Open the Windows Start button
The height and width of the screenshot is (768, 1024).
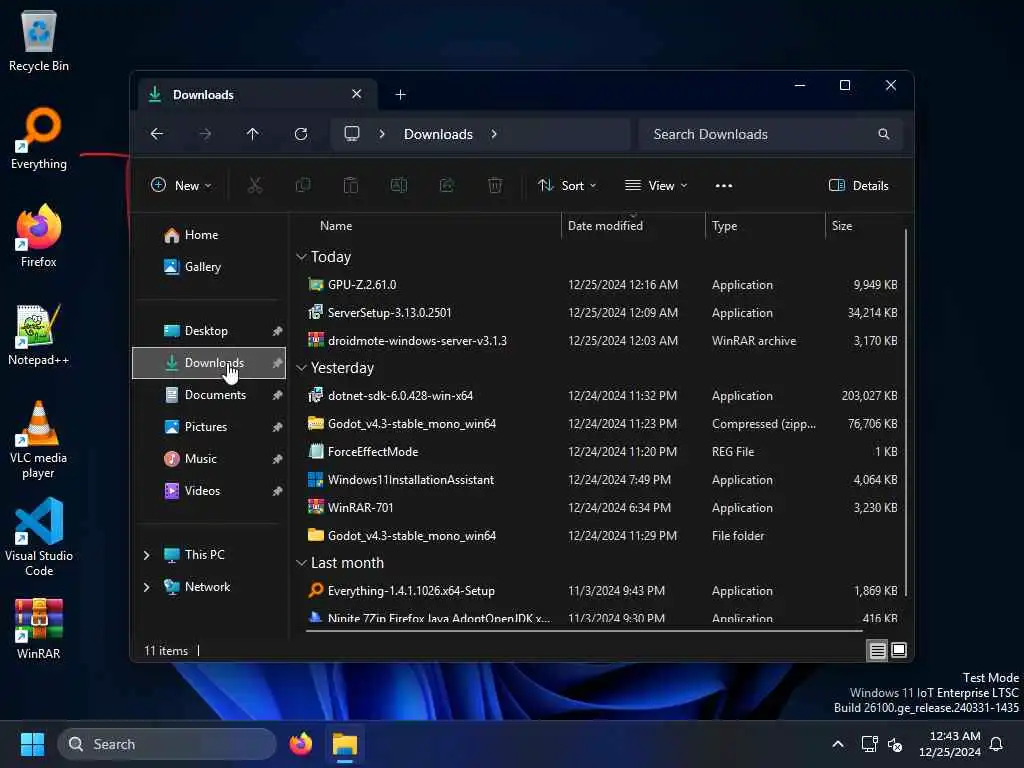(32, 744)
